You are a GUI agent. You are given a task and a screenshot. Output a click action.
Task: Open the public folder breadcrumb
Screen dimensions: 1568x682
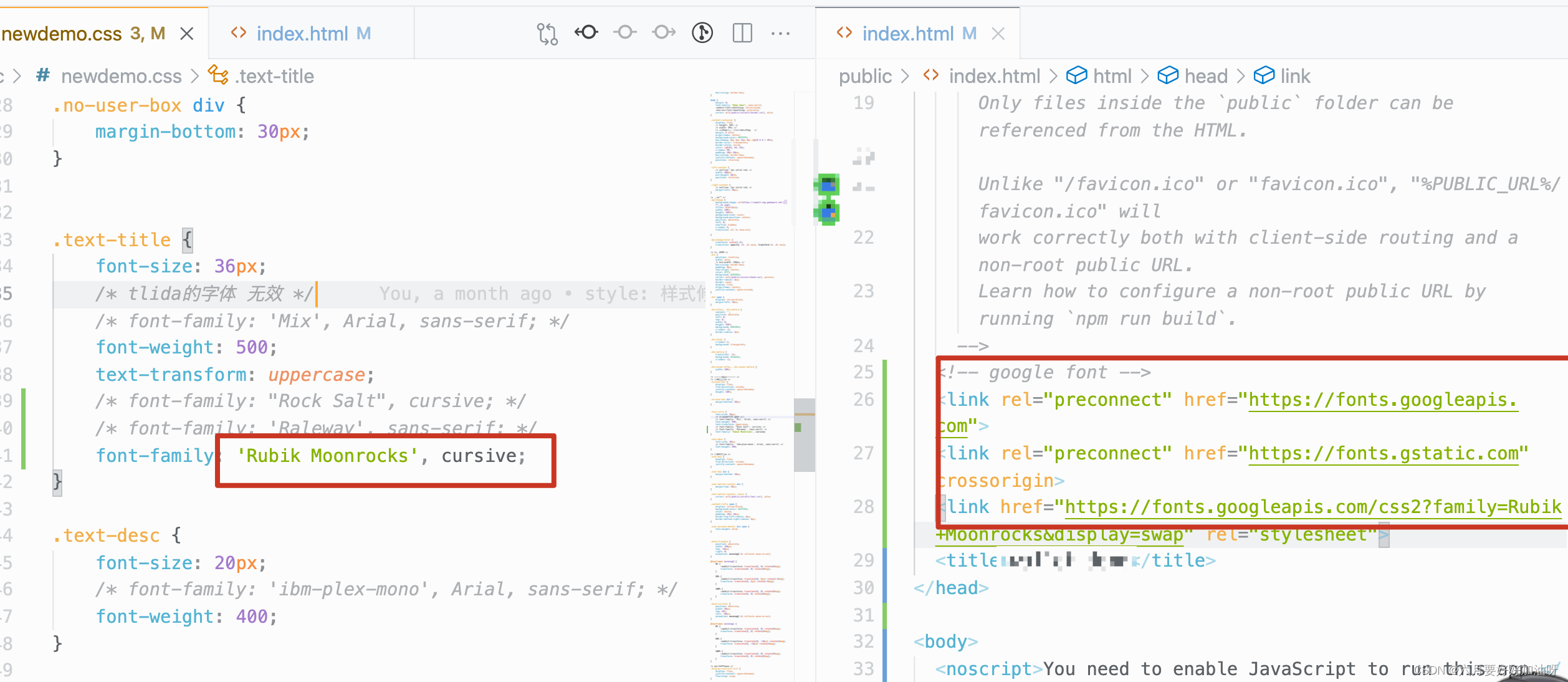pos(864,76)
